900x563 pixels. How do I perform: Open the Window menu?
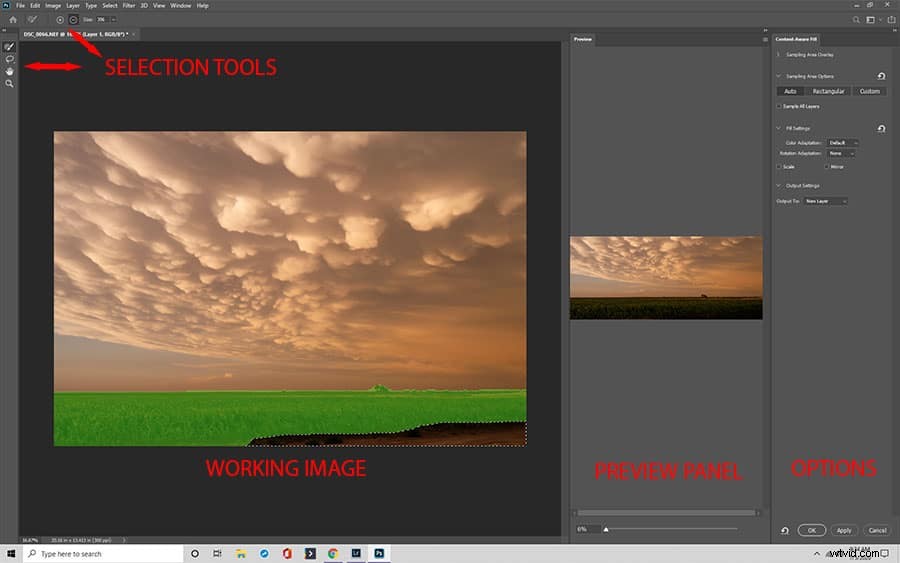pos(181,6)
